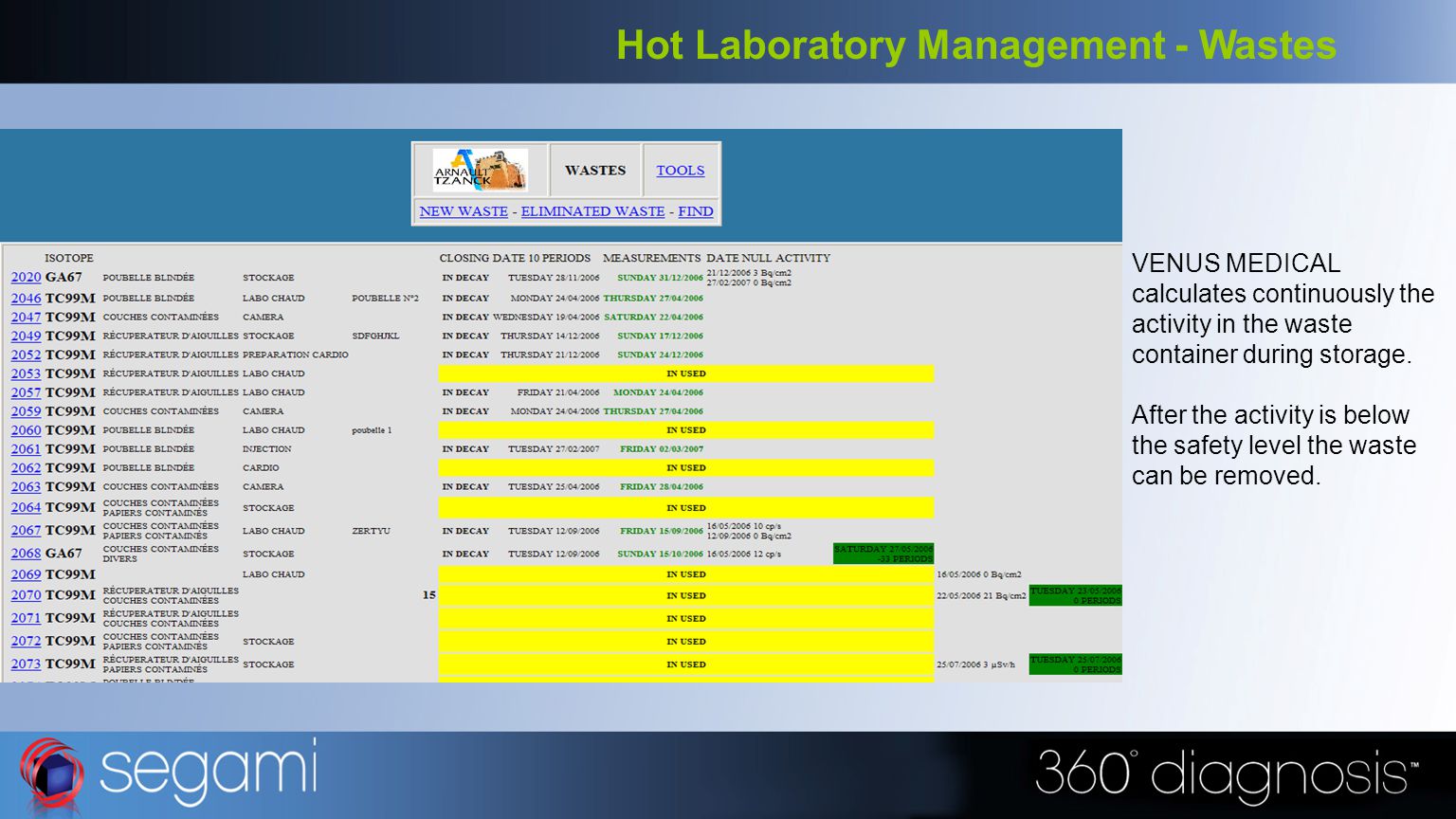Image resolution: width=1456 pixels, height=819 pixels.
Task: Open waste record 2073
Action: pos(26,664)
